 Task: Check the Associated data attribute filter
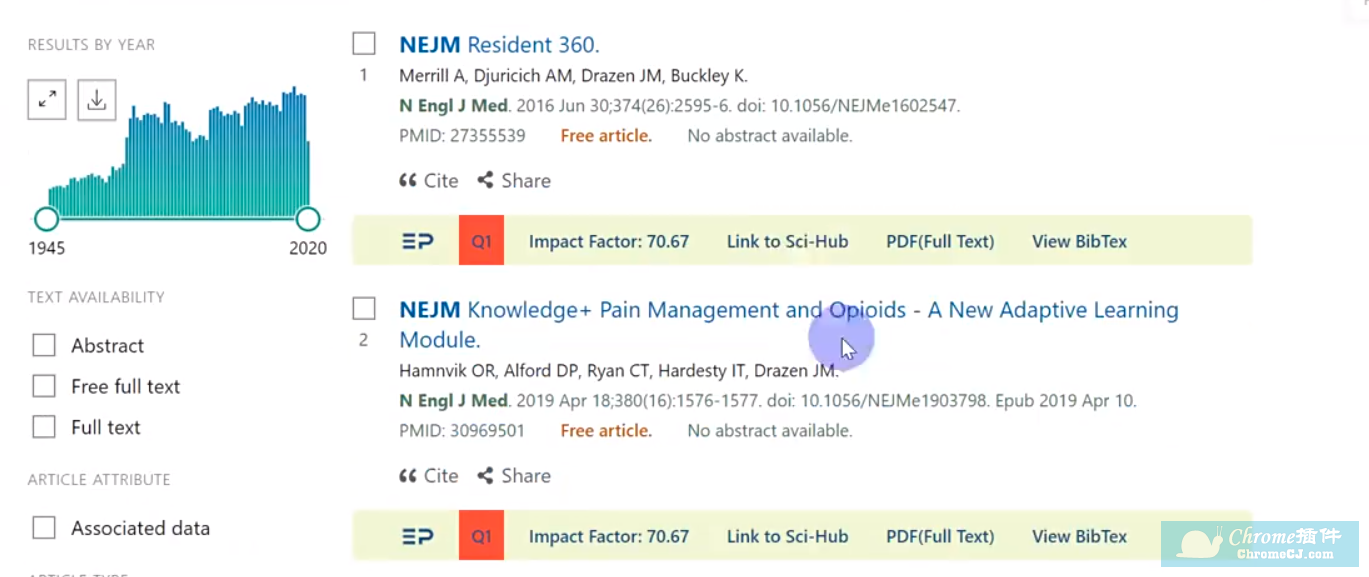tap(44, 527)
